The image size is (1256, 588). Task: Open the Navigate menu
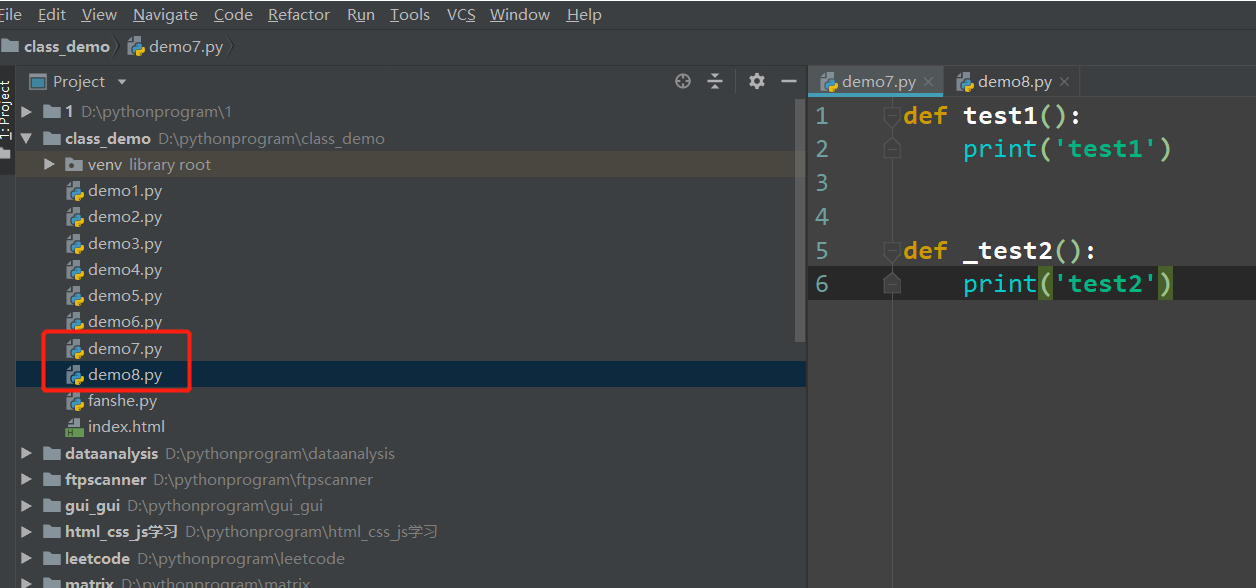click(x=165, y=14)
